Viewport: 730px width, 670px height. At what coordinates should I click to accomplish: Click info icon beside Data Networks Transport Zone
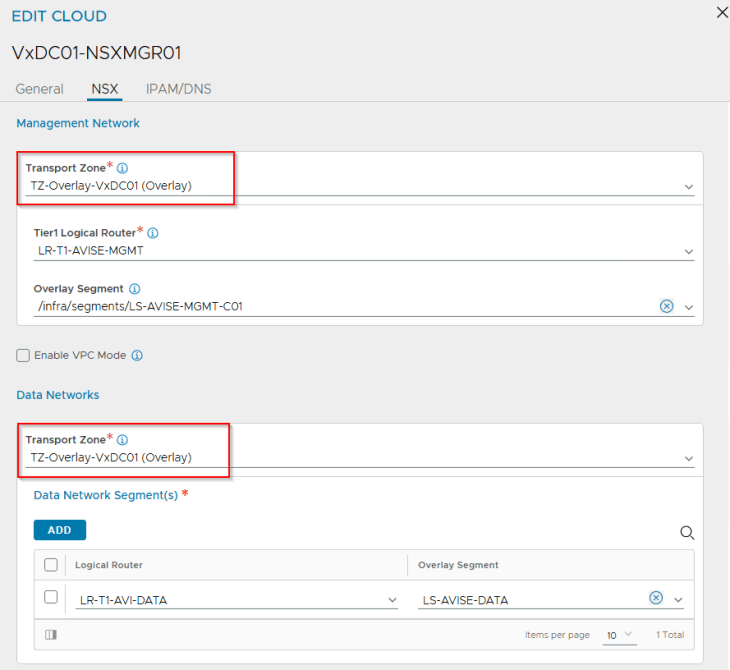point(122,440)
